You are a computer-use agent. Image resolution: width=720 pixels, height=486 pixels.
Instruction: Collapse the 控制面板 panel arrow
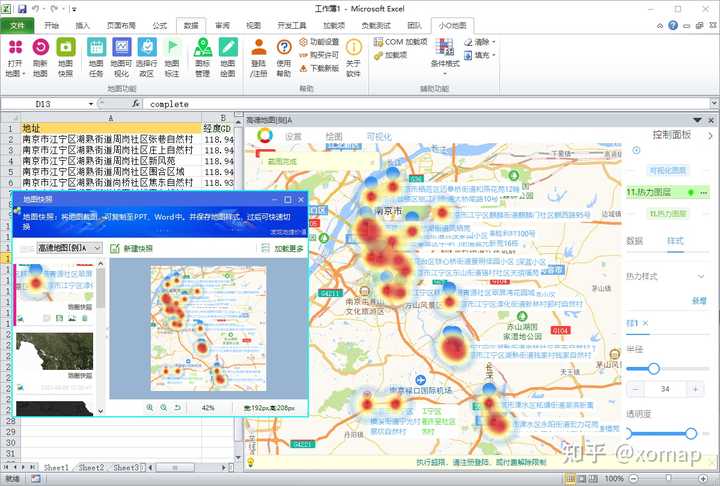pos(710,136)
